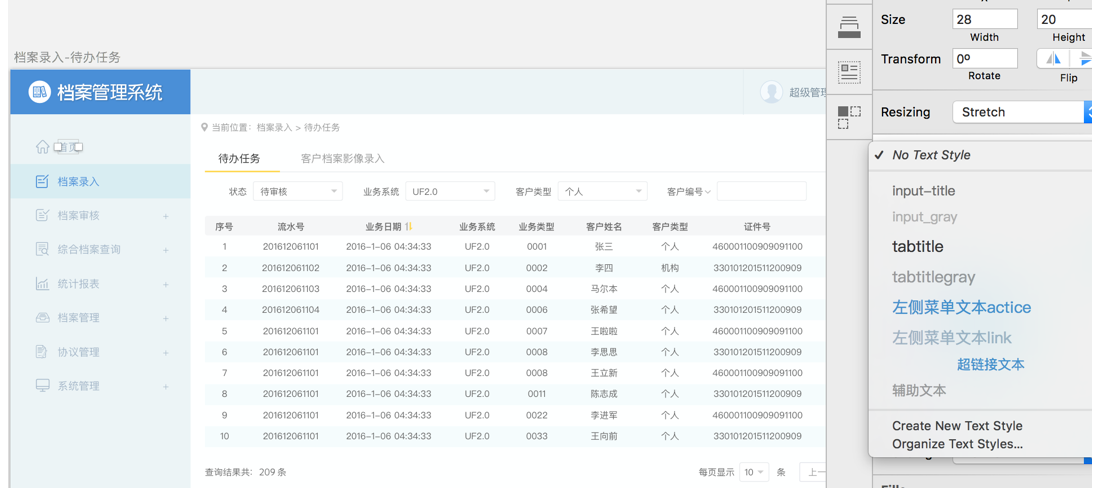
Task: Click the 系统管理 monitor icon
Action: click(43, 385)
